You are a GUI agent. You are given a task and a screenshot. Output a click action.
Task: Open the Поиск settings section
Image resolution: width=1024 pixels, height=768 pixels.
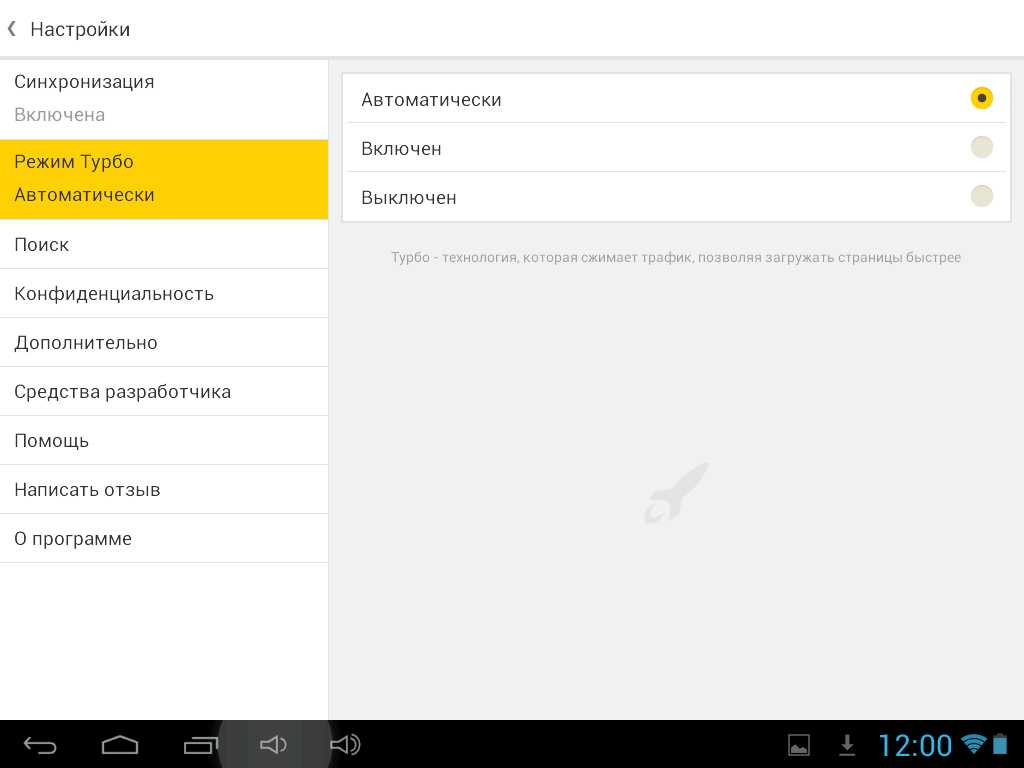click(x=164, y=244)
